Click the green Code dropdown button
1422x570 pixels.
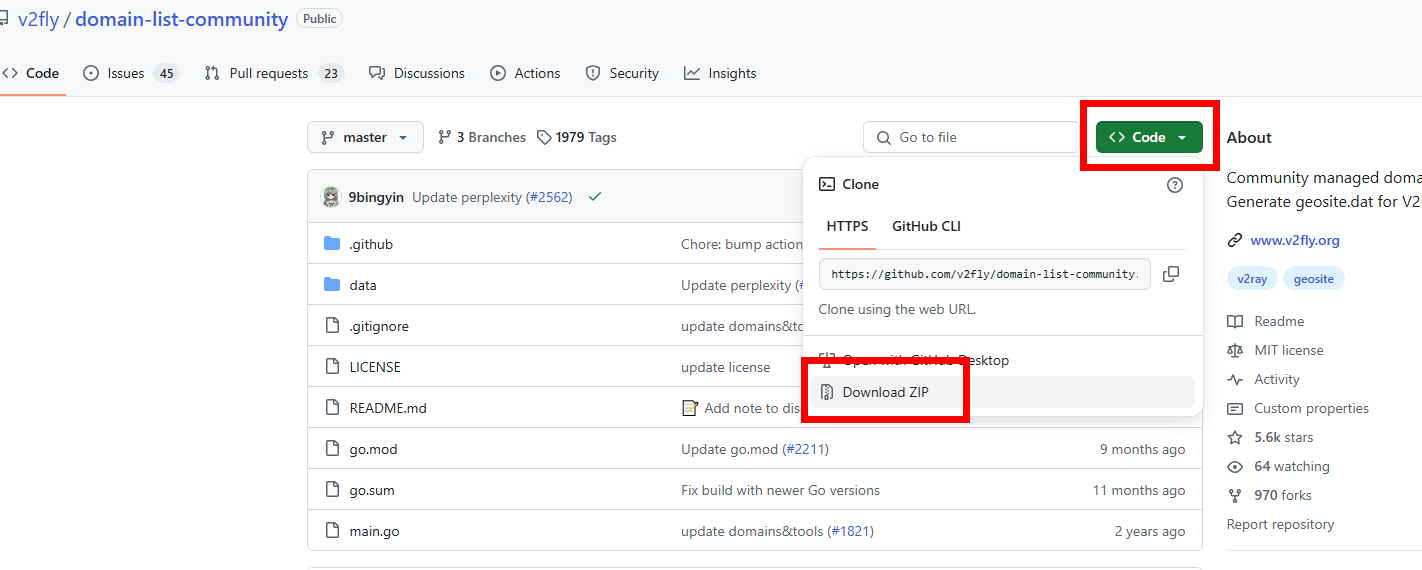point(1149,137)
